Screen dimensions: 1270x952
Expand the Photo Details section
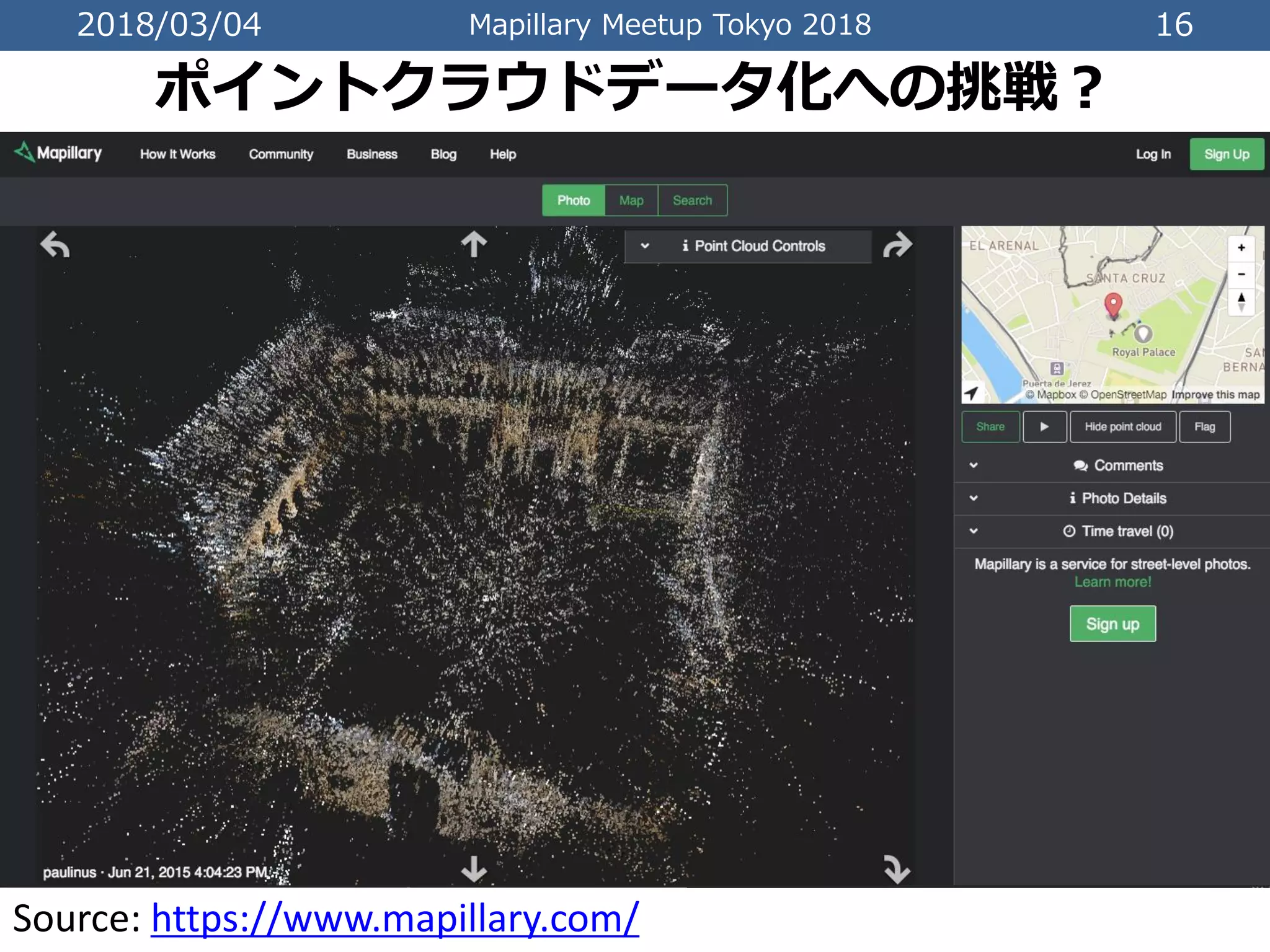coord(1111,498)
